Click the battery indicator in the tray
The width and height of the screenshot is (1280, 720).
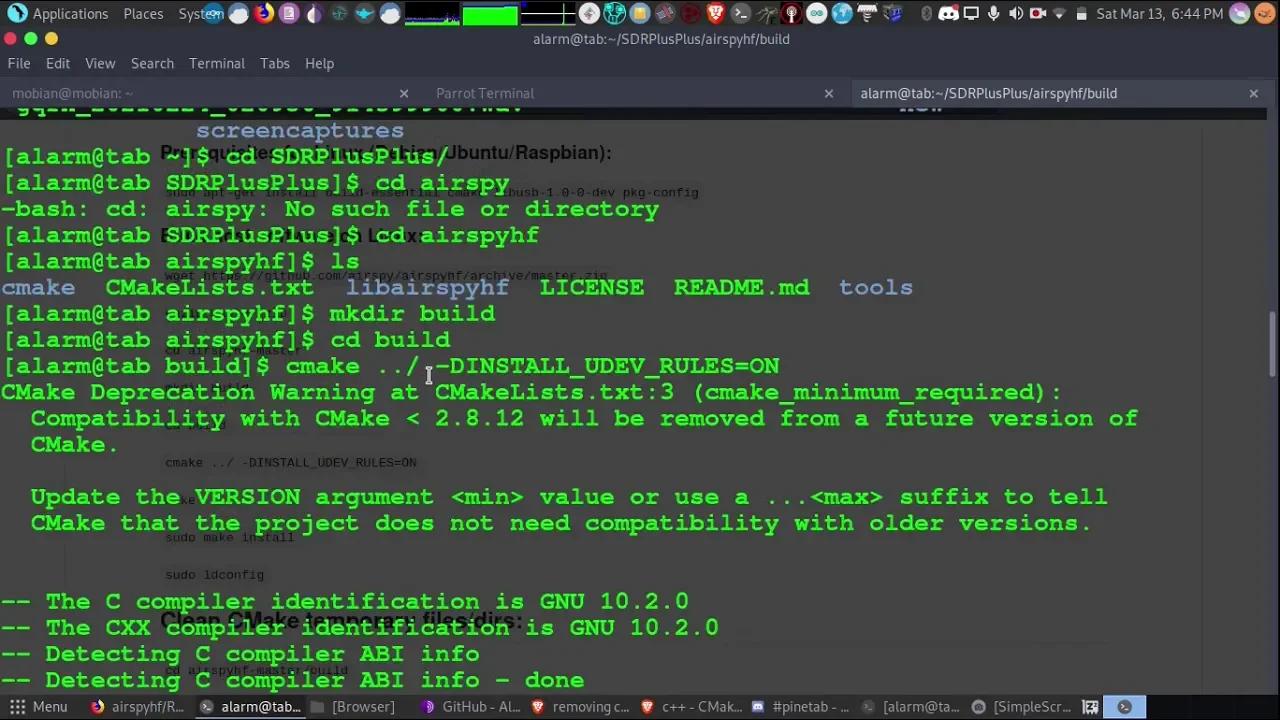1081,13
